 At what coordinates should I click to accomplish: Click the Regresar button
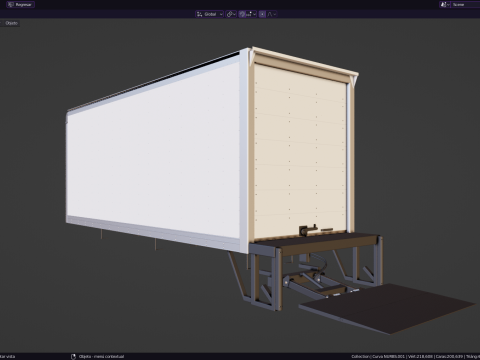(20, 5)
